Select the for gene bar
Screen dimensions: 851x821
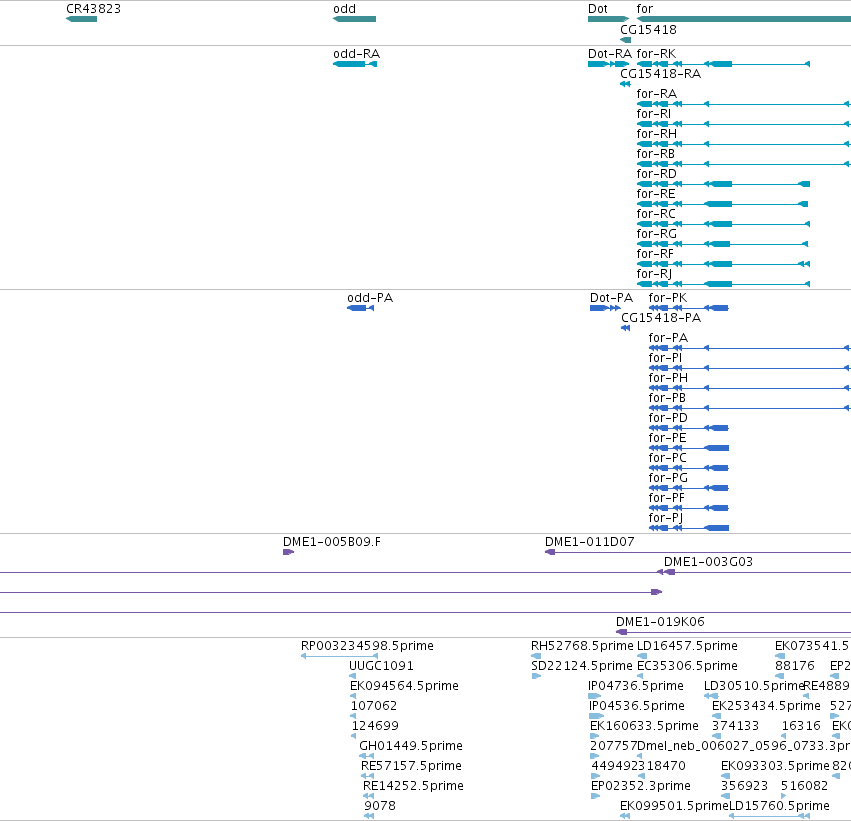pyautogui.click(x=744, y=19)
